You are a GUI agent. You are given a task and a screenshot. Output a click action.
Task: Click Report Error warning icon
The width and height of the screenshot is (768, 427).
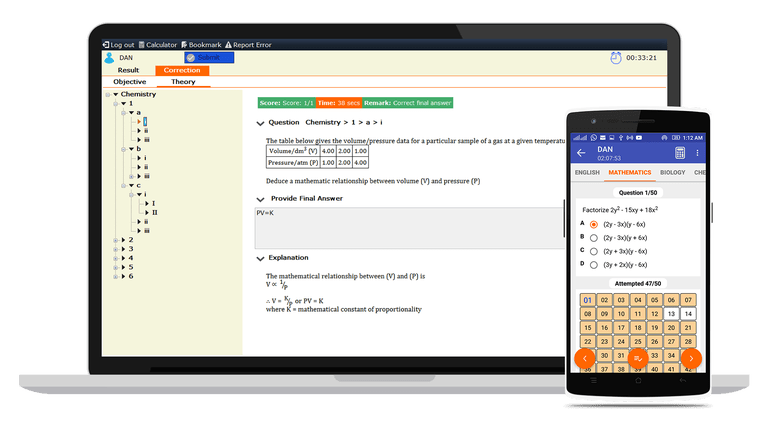pyautogui.click(x=228, y=45)
